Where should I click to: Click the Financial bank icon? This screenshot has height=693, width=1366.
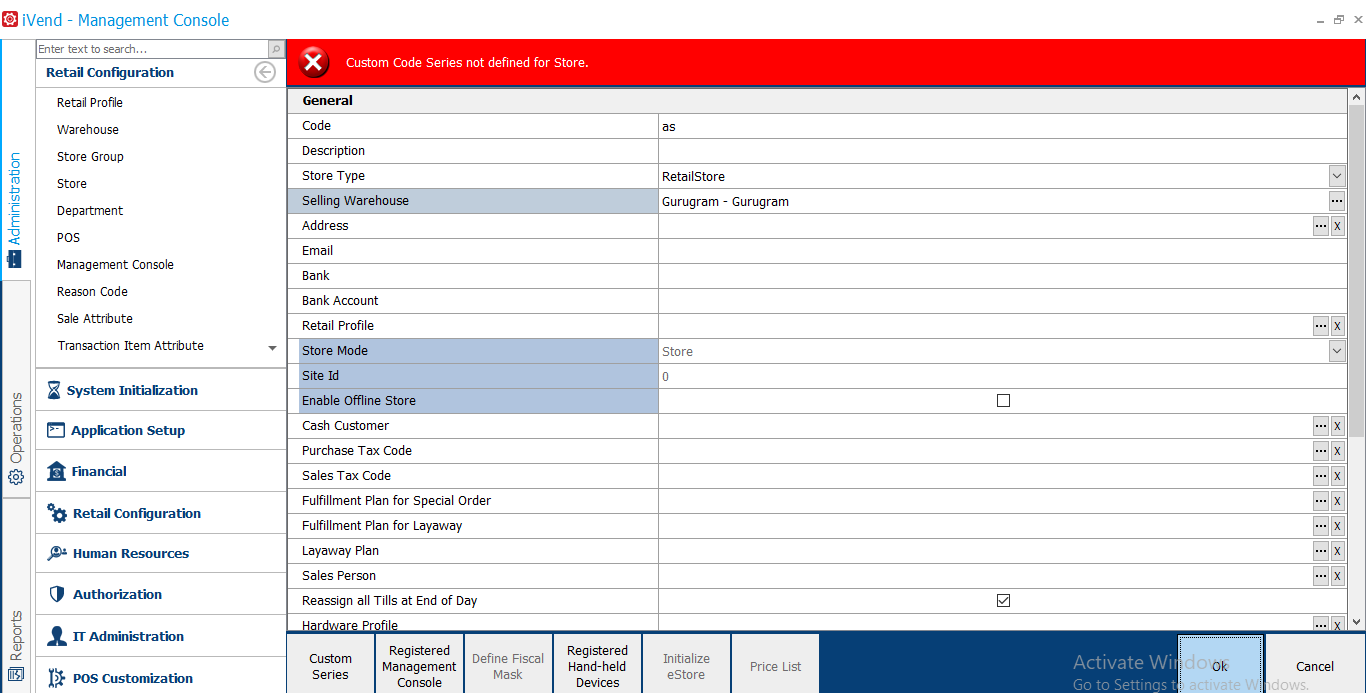click(56, 472)
